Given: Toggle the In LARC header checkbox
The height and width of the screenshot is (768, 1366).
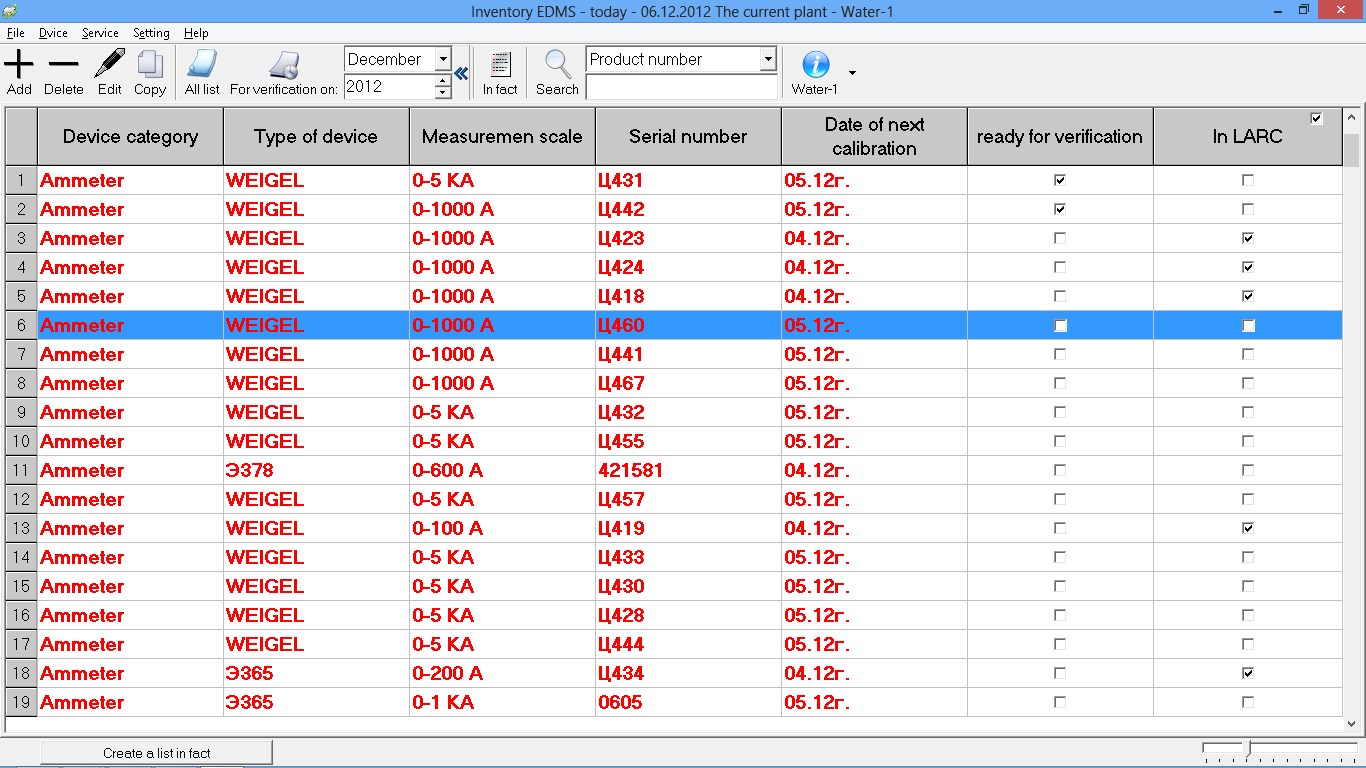Looking at the screenshot, I should tap(1316, 119).
